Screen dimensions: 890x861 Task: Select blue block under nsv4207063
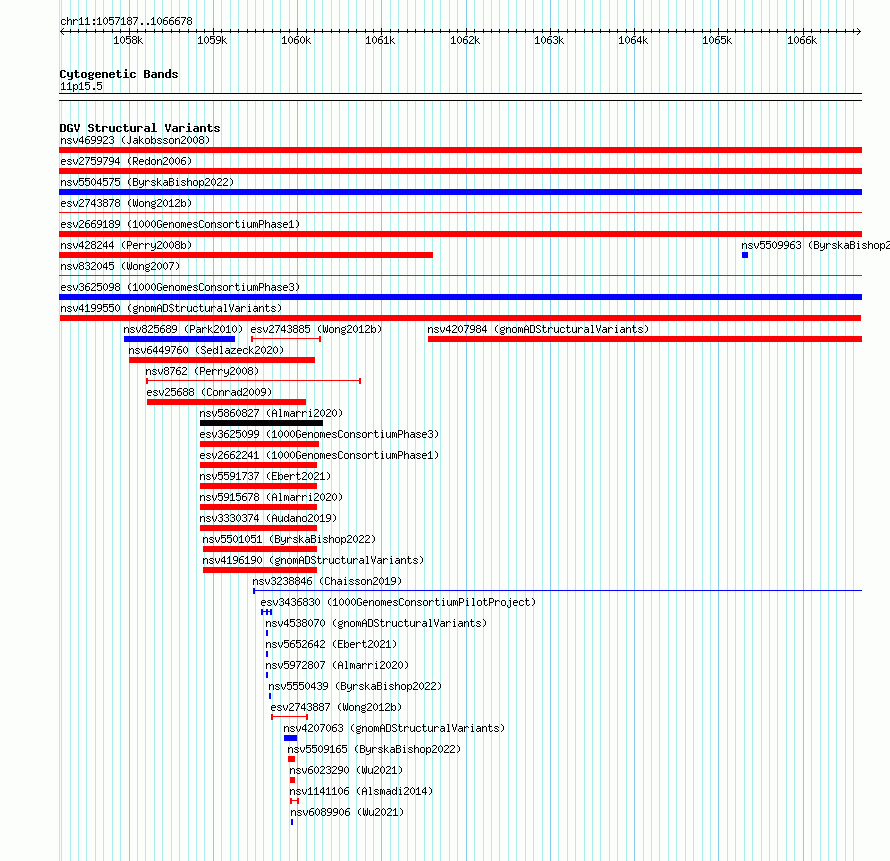[x=290, y=738]
